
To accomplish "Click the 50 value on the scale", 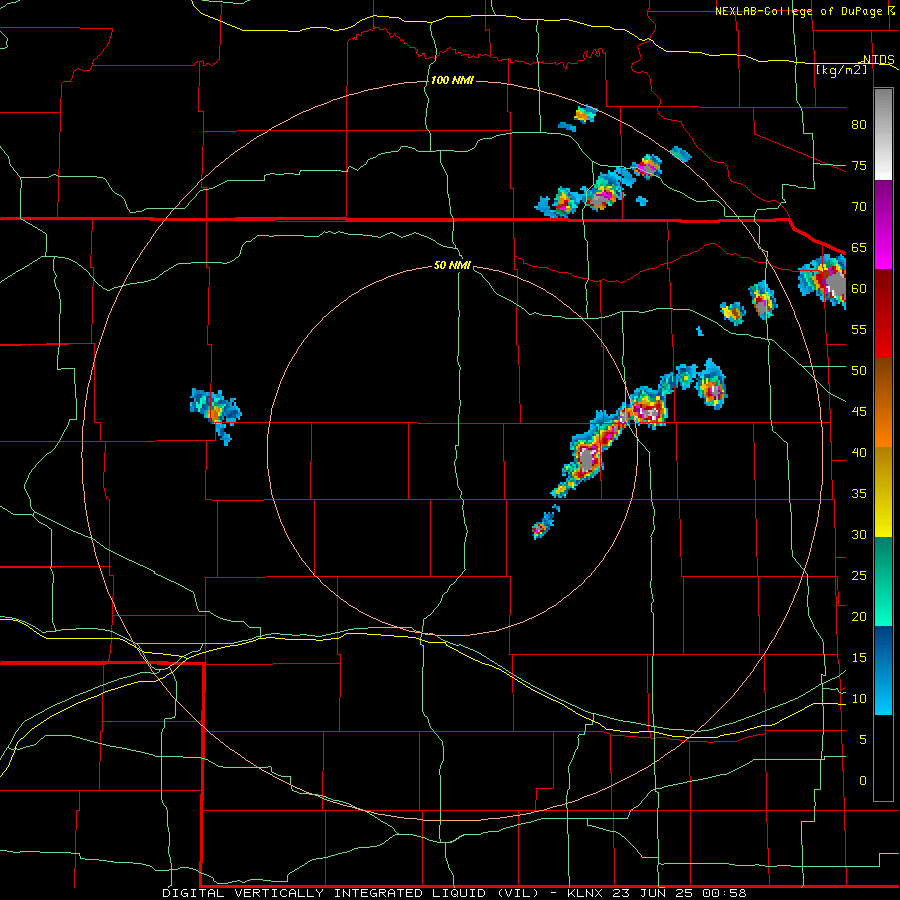I will tap(859, 371).
